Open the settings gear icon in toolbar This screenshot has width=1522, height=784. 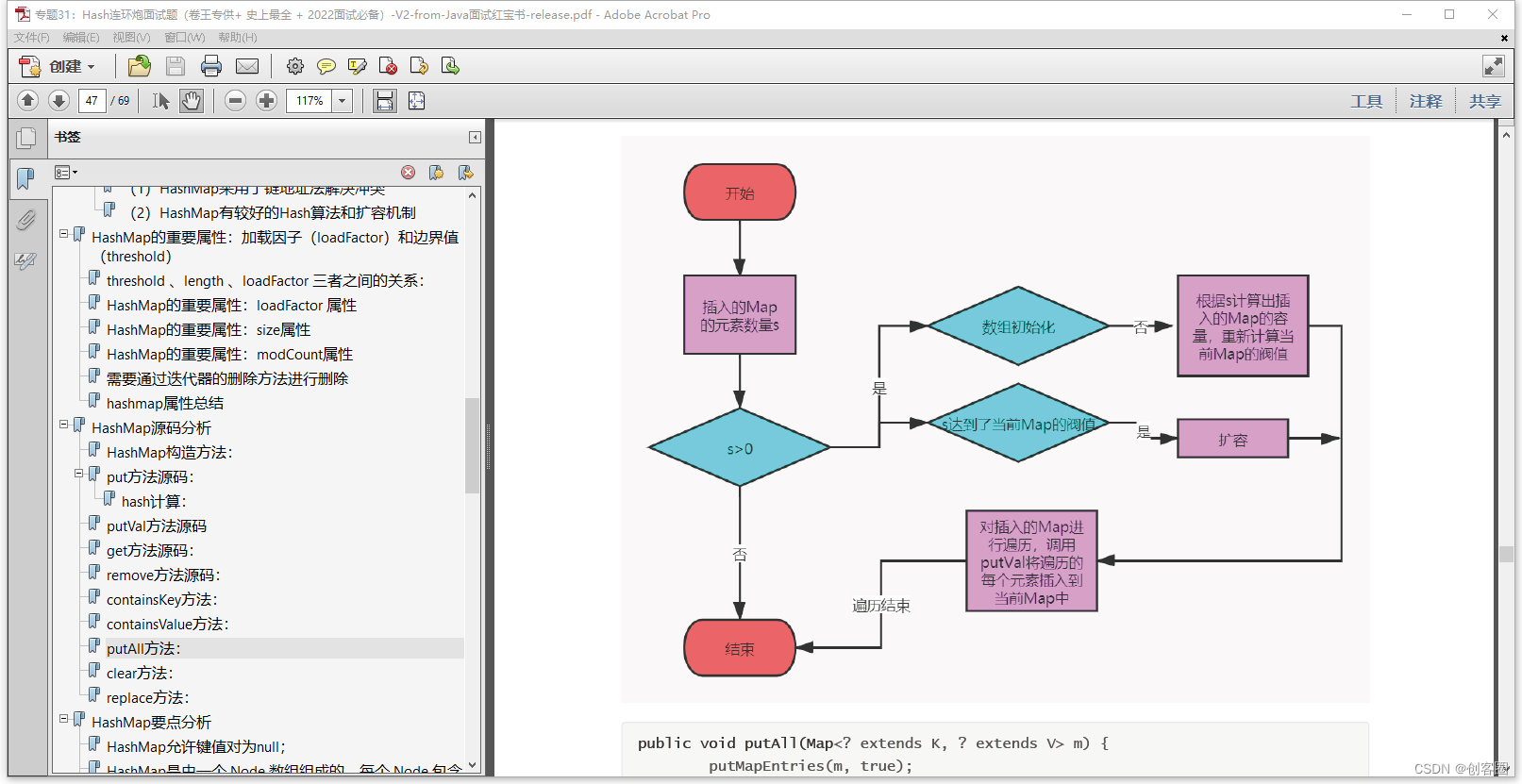(295, 66)
